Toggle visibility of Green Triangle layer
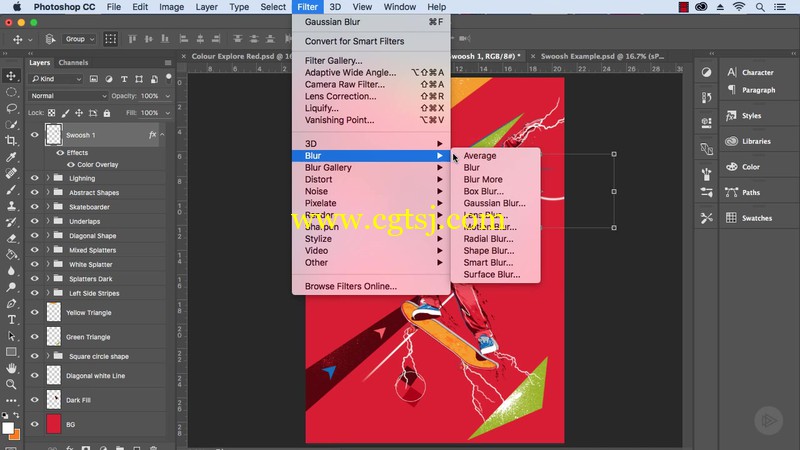The width and height of the screenshot is (800, 450). (35, 337)
